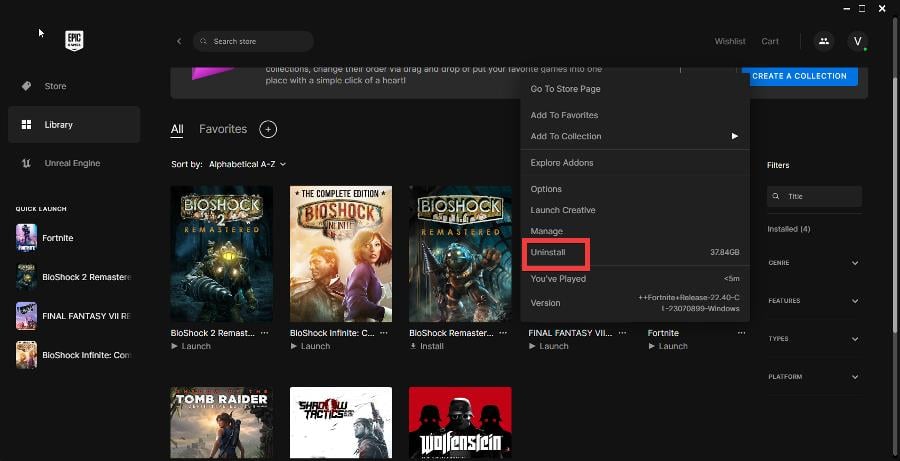Click the play icon for BioShock 2 Launch
This screenshot has width=900, height=461.
click(x=174, y=346)
